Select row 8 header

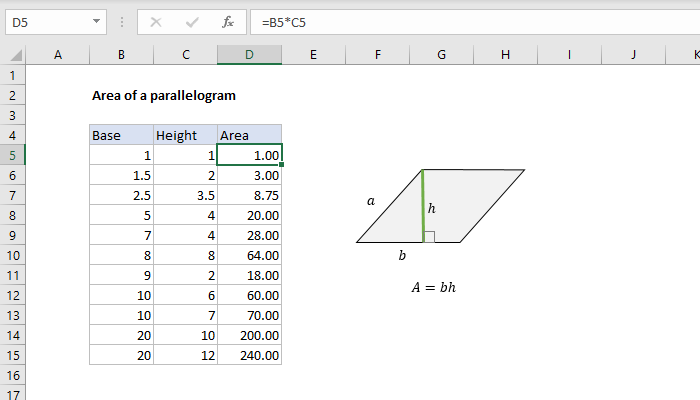[12, 216]
